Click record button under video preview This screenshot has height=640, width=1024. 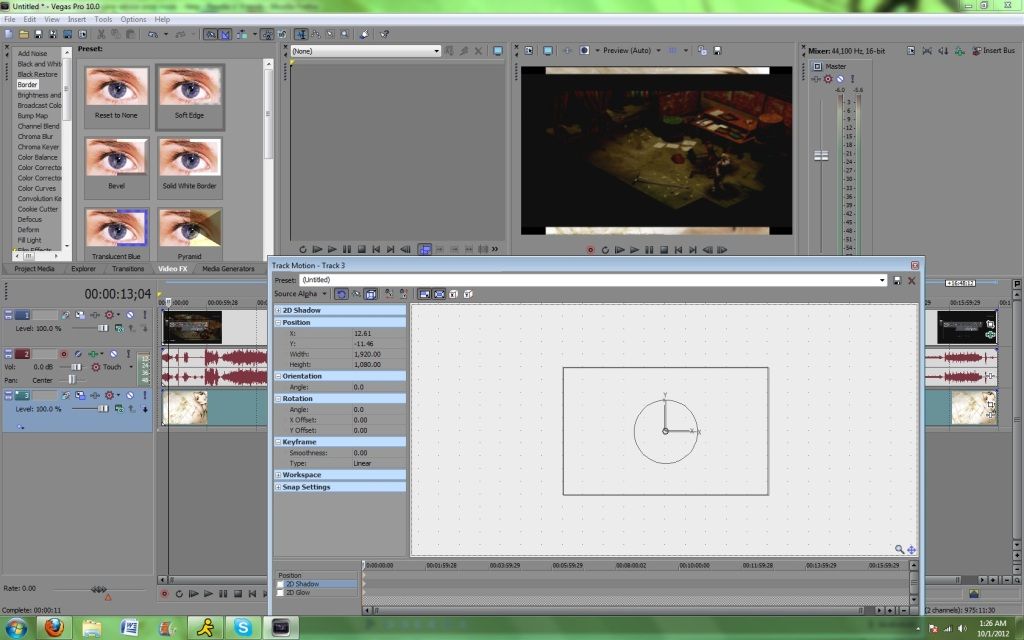[590, 249]
